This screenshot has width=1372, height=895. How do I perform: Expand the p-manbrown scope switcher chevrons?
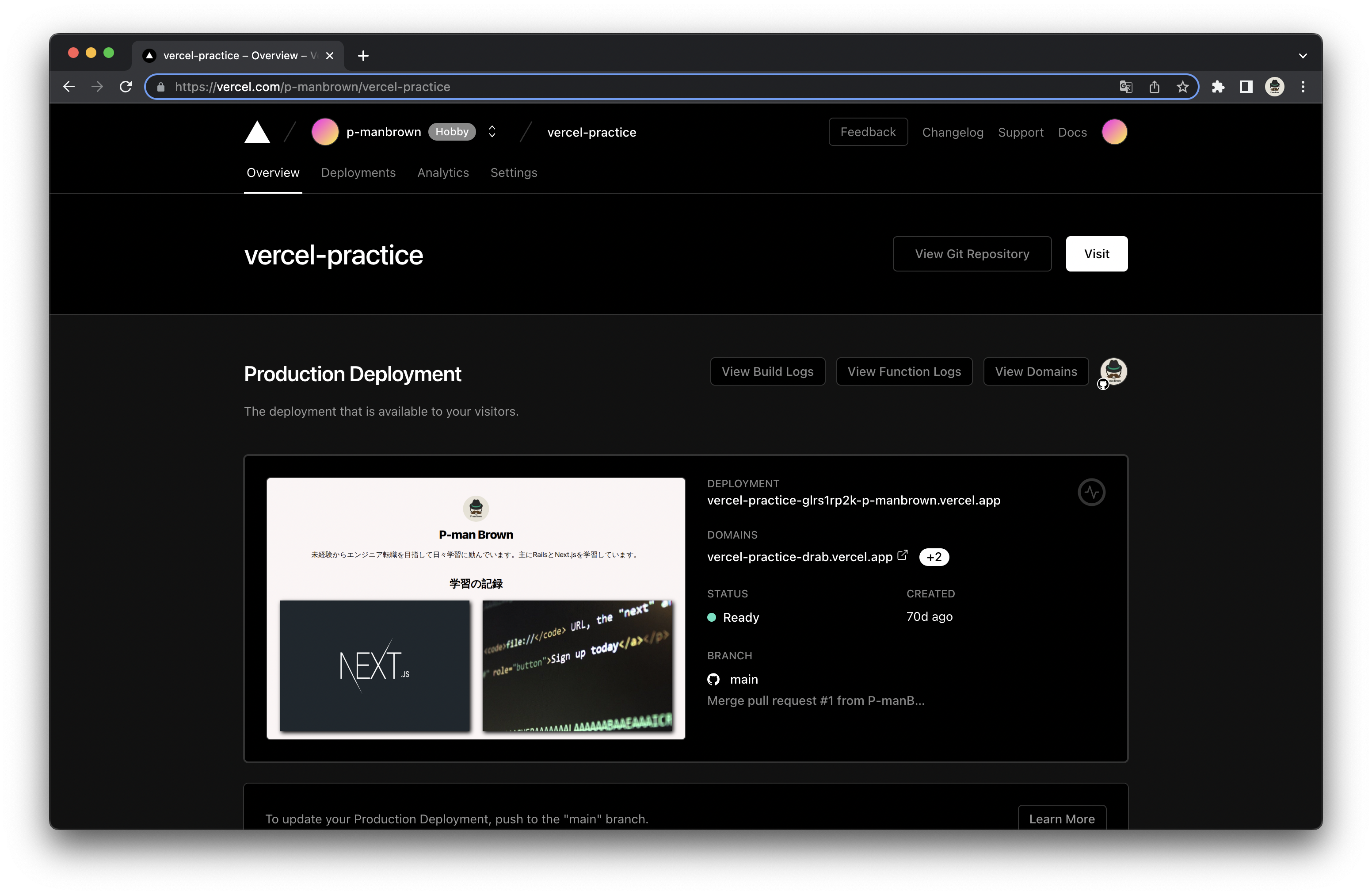(x=492, y=132)
